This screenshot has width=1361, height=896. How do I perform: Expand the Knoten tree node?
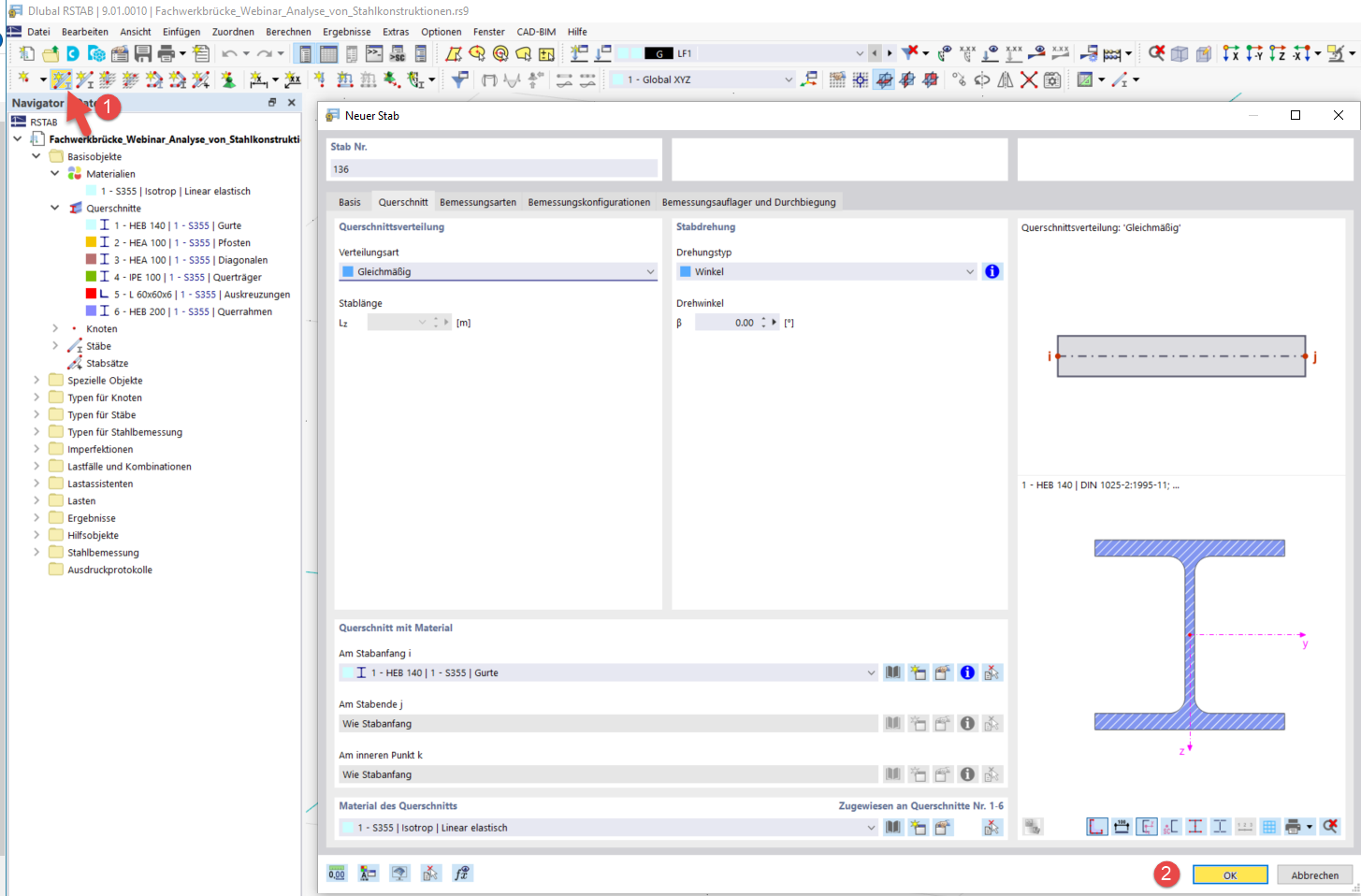pyautogui.click(x=55, y=328)
